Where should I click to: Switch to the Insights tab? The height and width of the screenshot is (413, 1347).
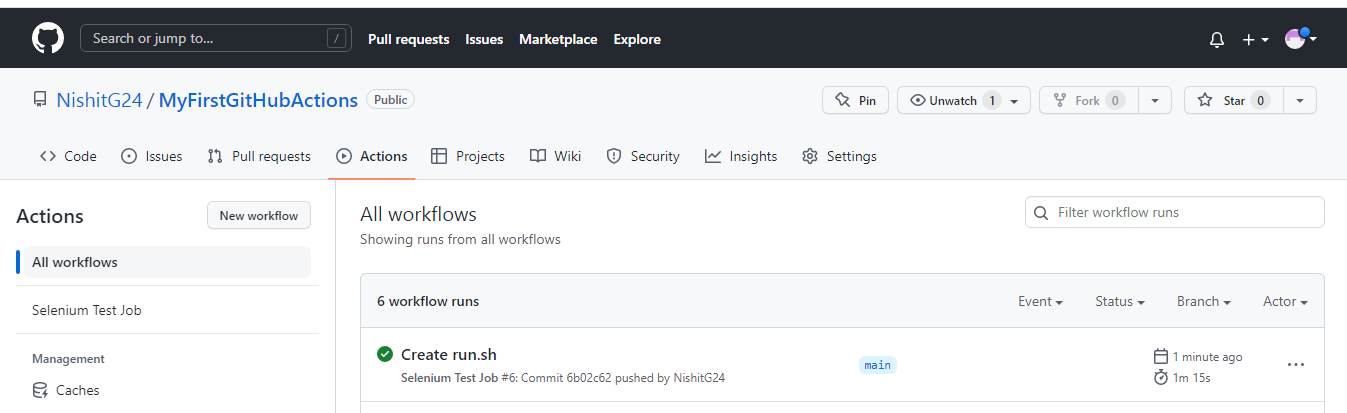click(741, 156)
